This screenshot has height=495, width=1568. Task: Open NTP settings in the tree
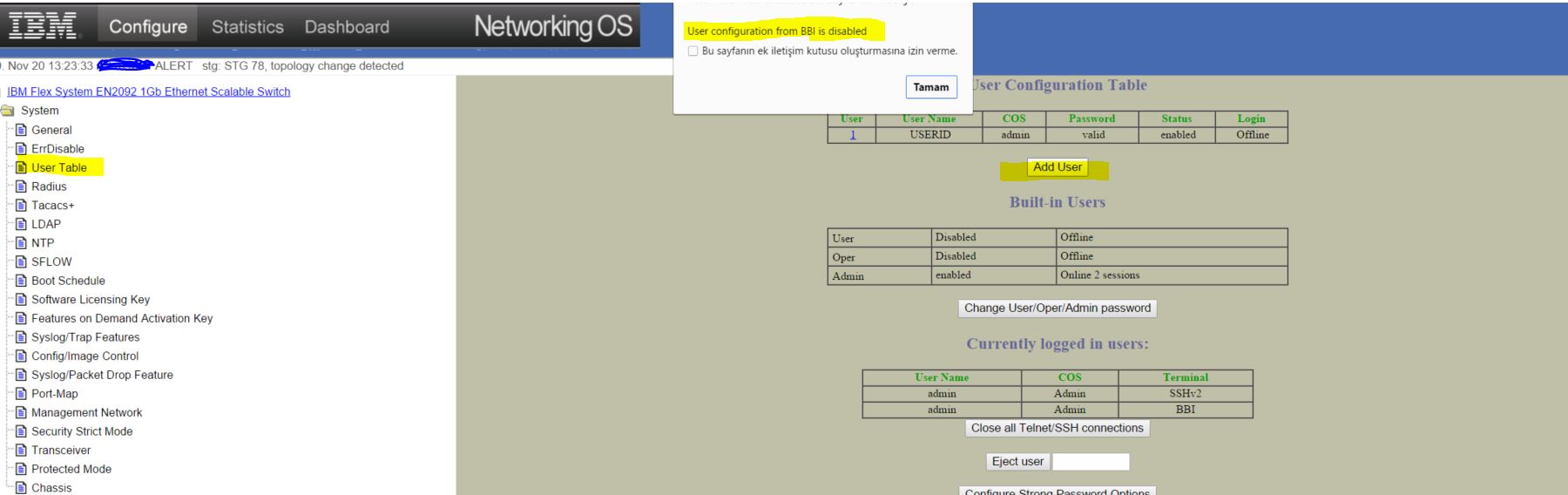coord(43,243)
